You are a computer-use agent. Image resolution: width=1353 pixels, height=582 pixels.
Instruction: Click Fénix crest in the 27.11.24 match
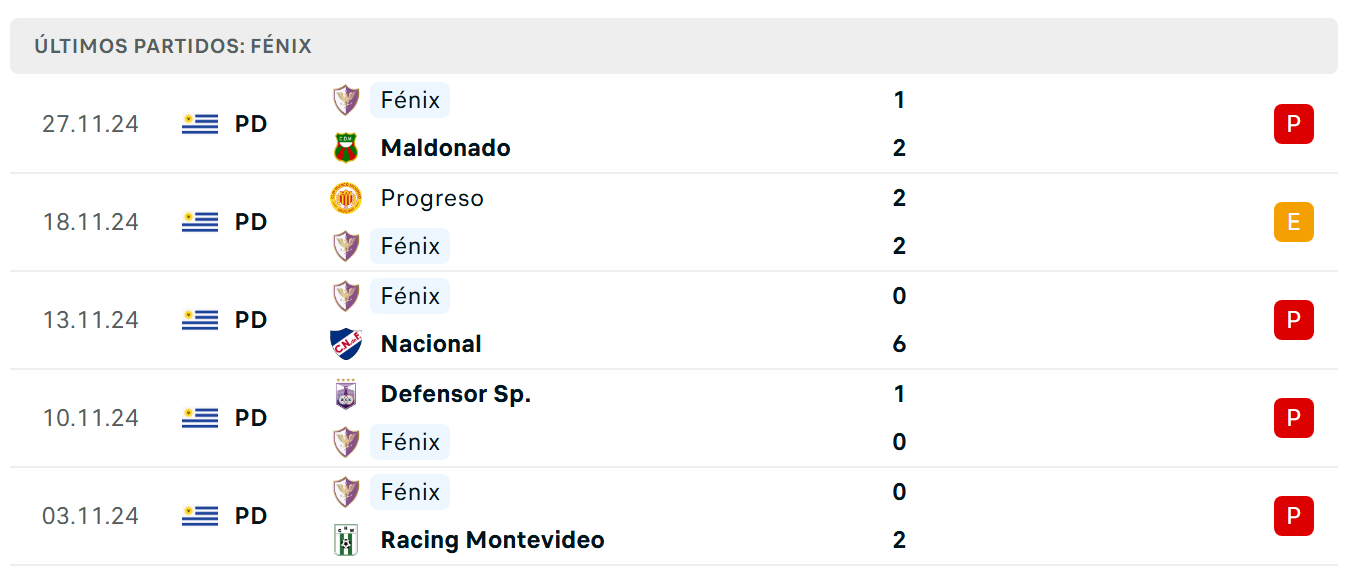pos(346,100)
